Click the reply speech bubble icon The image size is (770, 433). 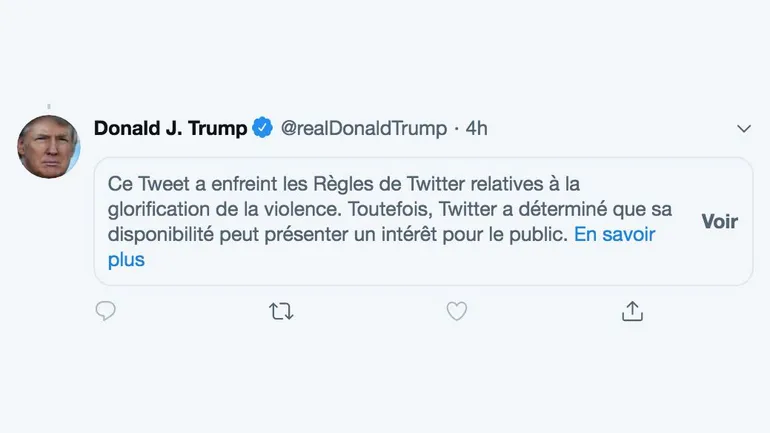click(x=105, y=312)
